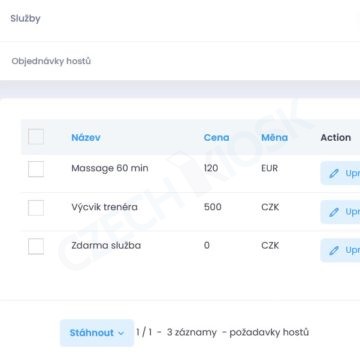Edit the Výcvik trenéra service

(340, 212)
